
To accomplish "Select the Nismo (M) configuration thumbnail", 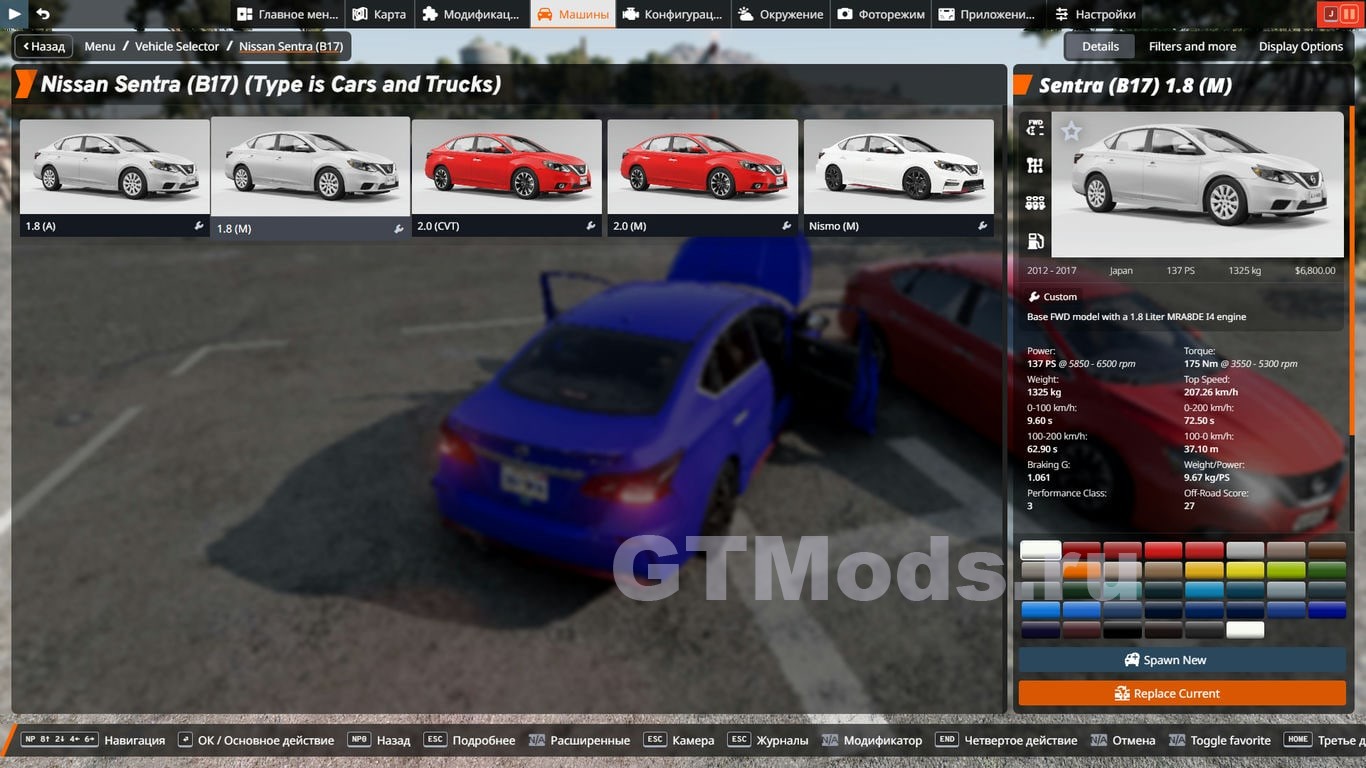I will (898, 168).
